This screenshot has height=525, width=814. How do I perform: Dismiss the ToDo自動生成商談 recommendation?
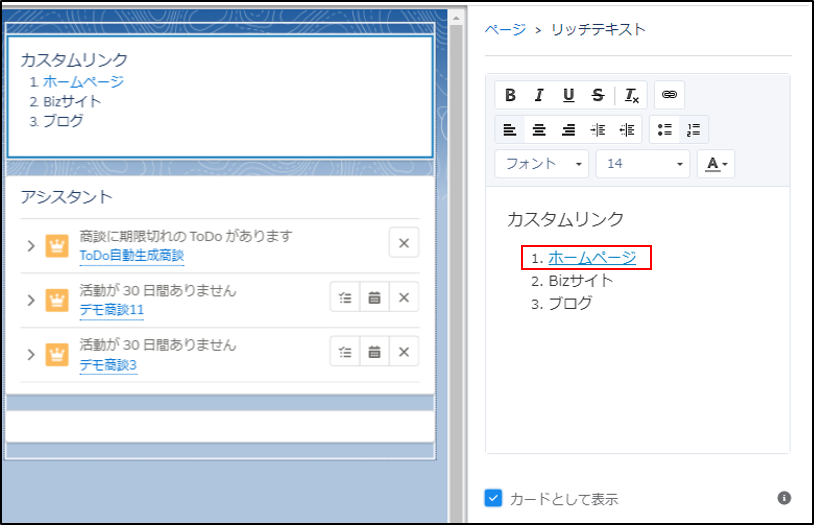[x=404, y=243]
